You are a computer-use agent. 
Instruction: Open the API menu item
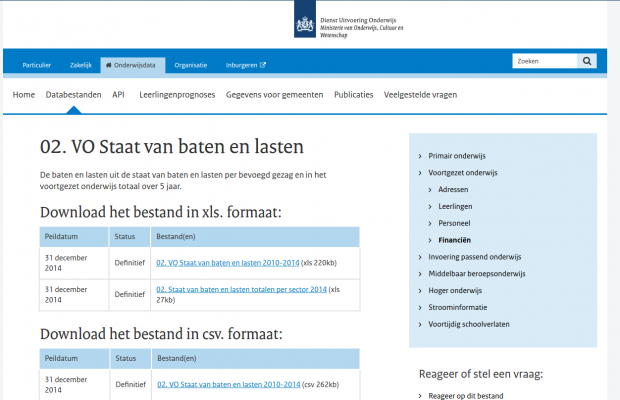point(118,95)
